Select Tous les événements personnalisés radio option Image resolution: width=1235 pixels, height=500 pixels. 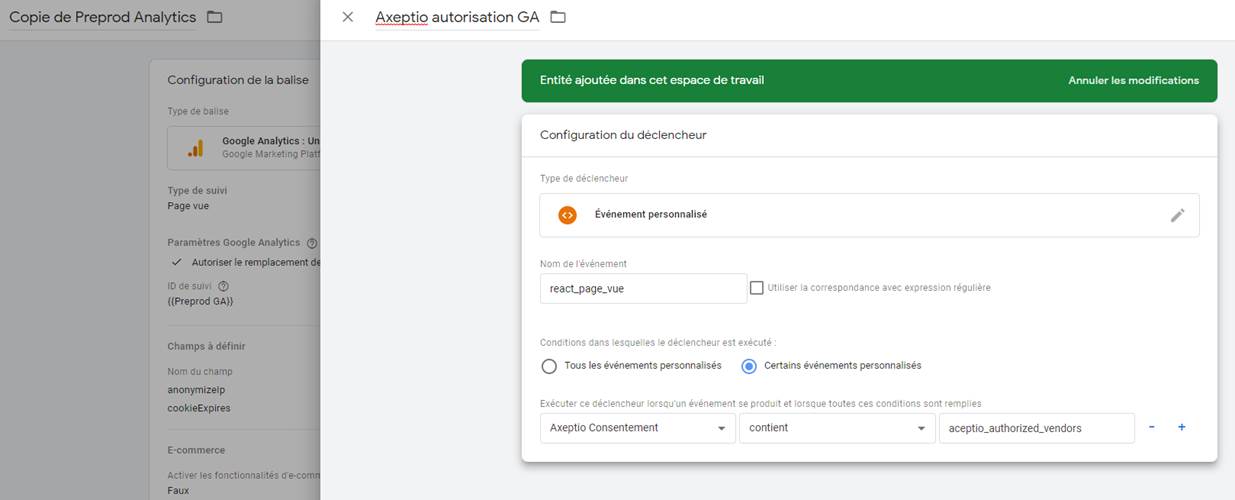click(549, 366)
